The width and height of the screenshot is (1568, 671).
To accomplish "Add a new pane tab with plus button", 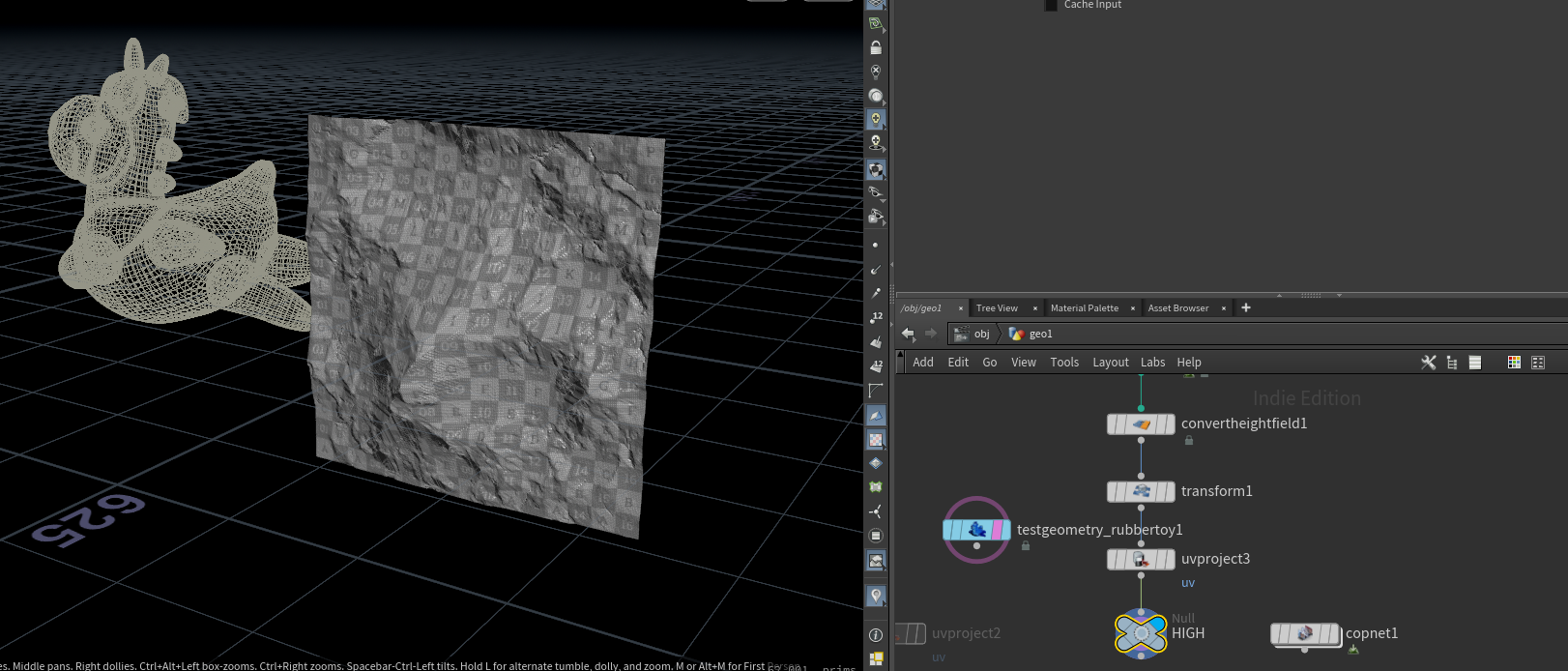I will 1246,307.
